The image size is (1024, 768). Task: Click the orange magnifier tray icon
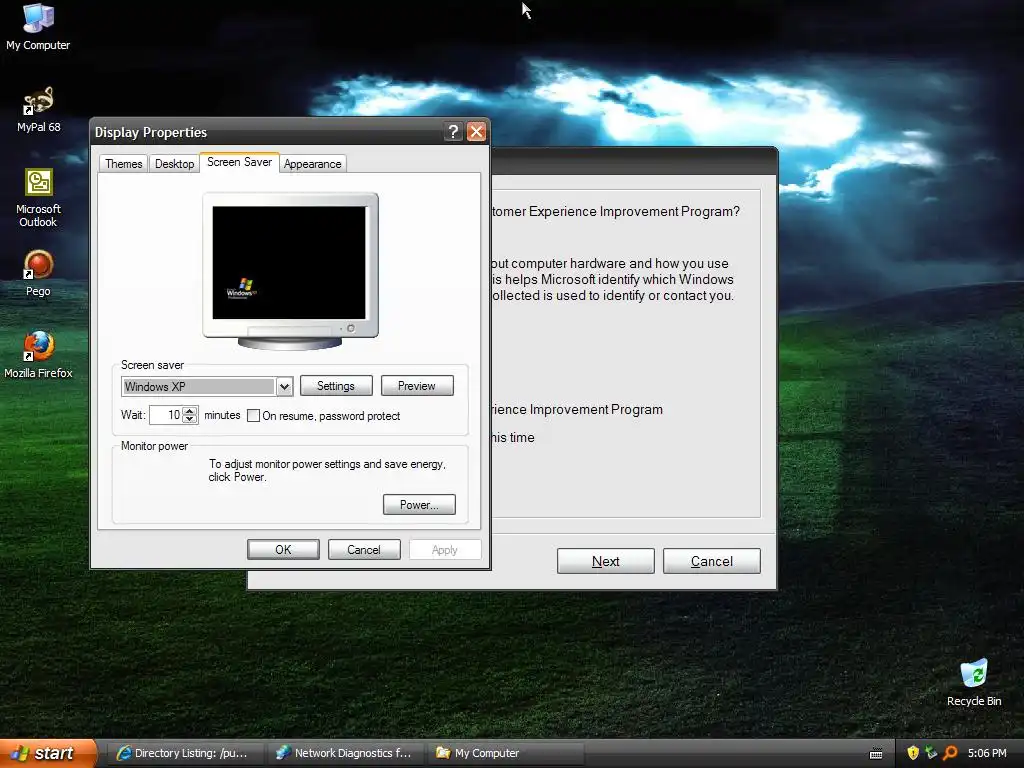(950, 753)
